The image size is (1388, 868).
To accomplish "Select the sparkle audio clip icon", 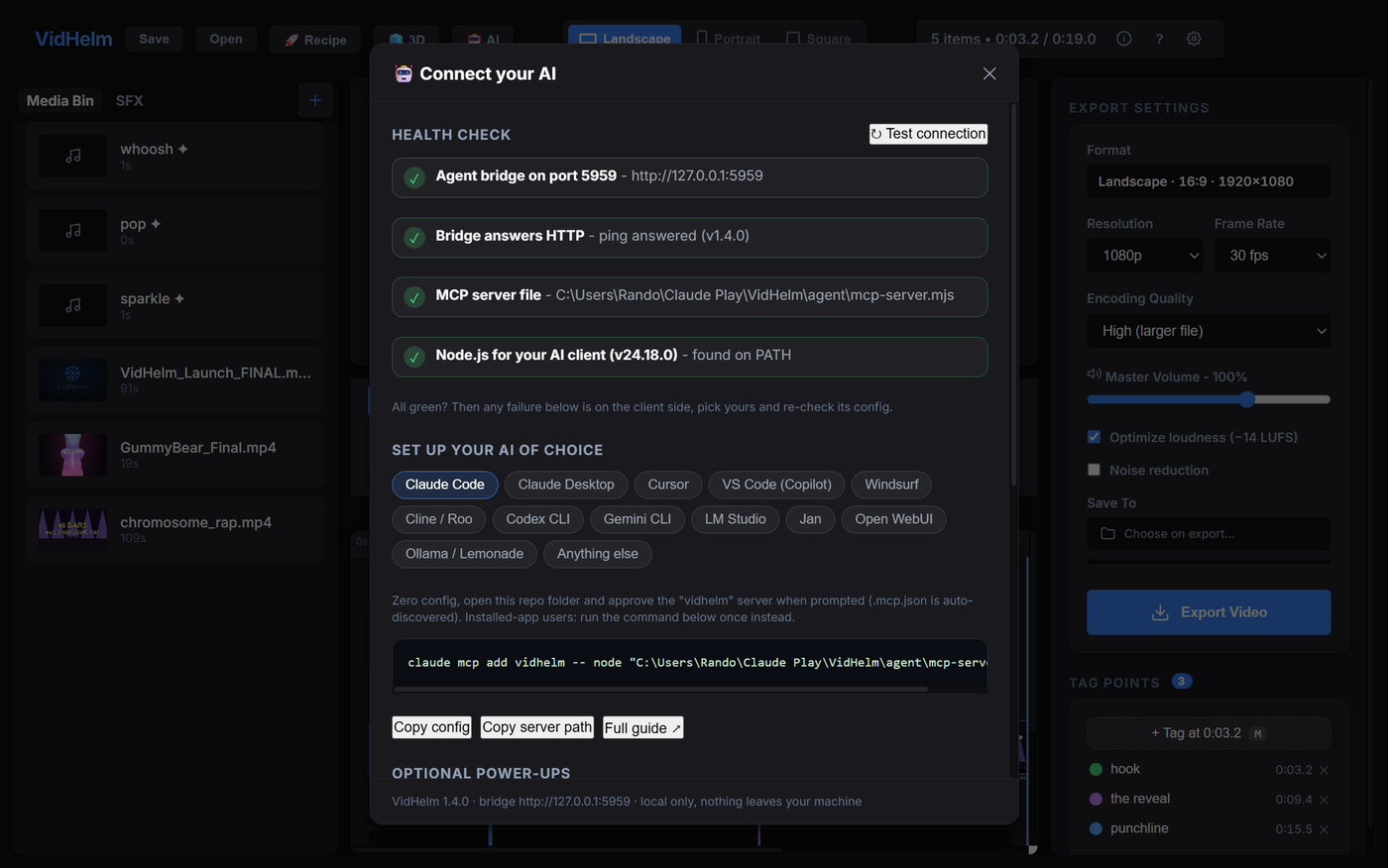I will 72,305.
